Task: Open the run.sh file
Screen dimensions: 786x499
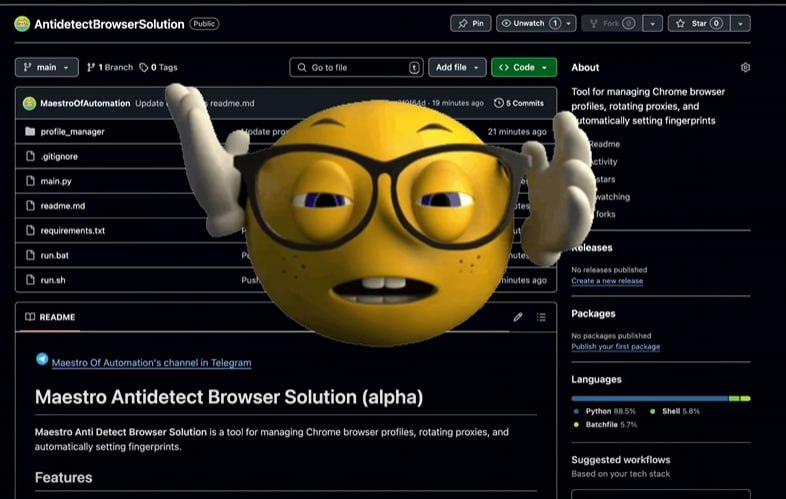Action: pyautogui.click(x=53, y=280)
